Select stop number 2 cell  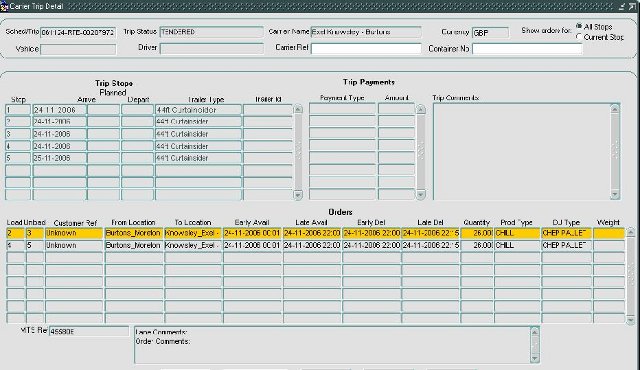(18, 122)
